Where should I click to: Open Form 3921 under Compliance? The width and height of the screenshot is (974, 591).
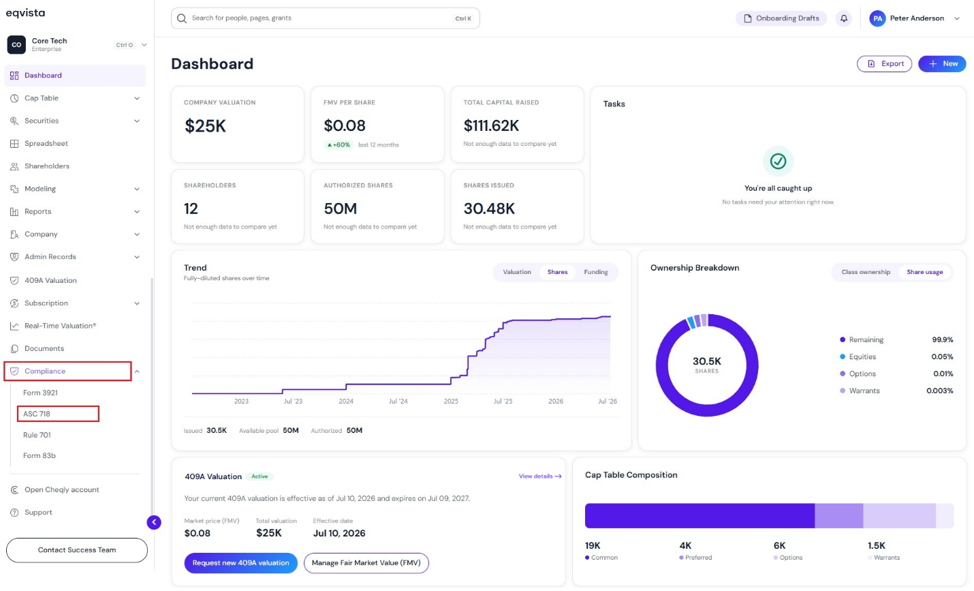(x=40, y=393)
